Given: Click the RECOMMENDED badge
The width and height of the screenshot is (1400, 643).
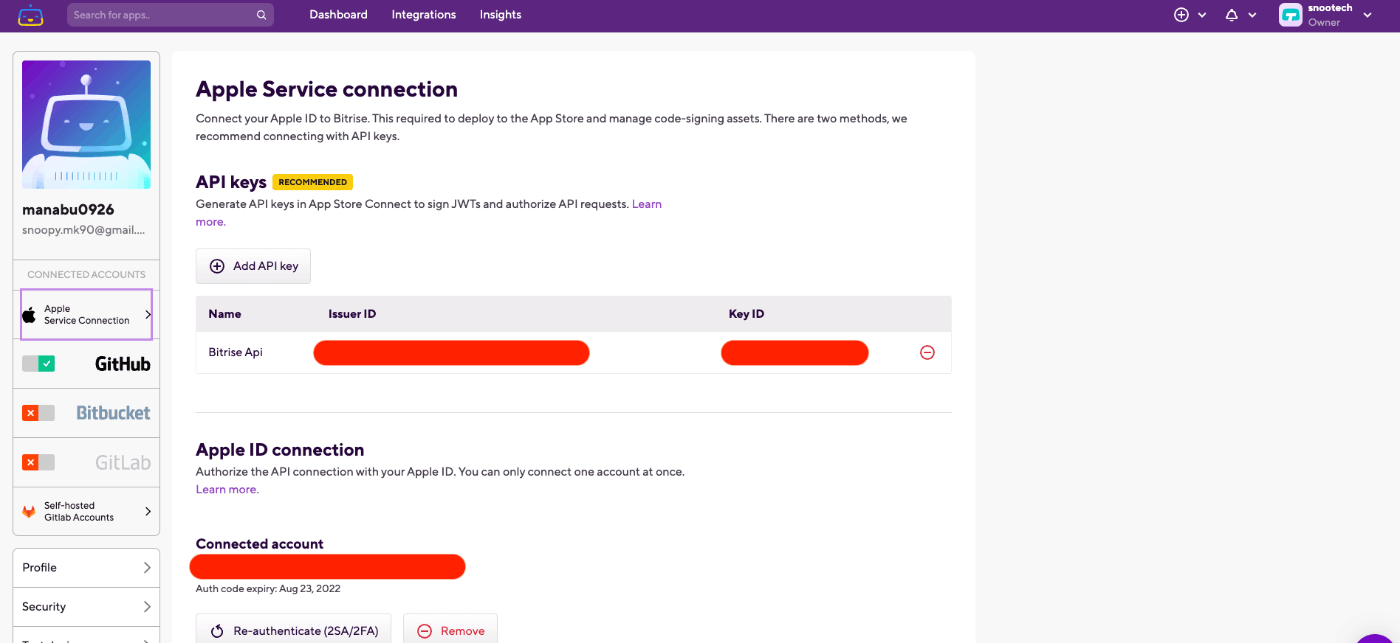Looking at the screenshot, I should 313,182.
